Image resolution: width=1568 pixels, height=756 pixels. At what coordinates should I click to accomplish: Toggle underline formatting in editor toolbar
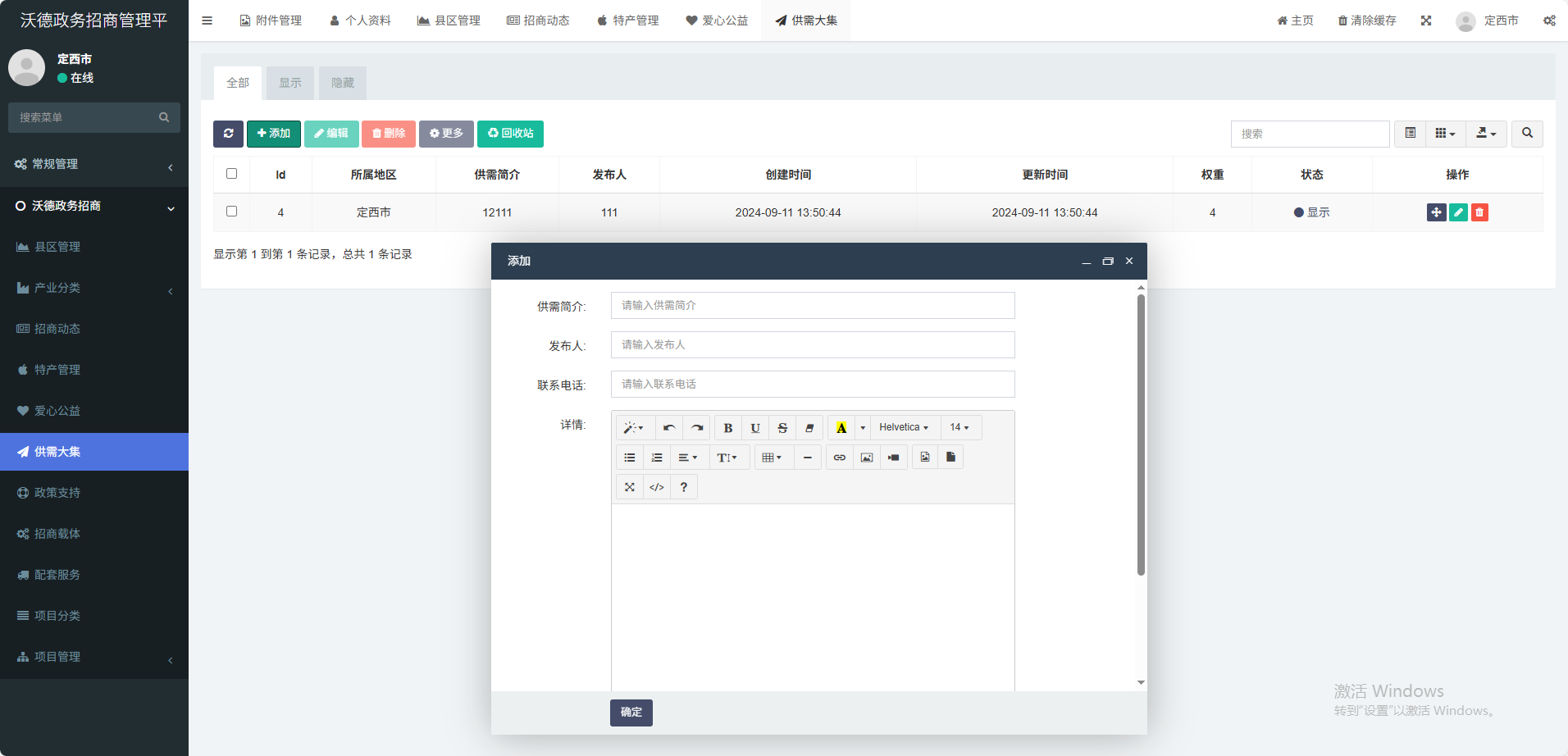[755, 428]
